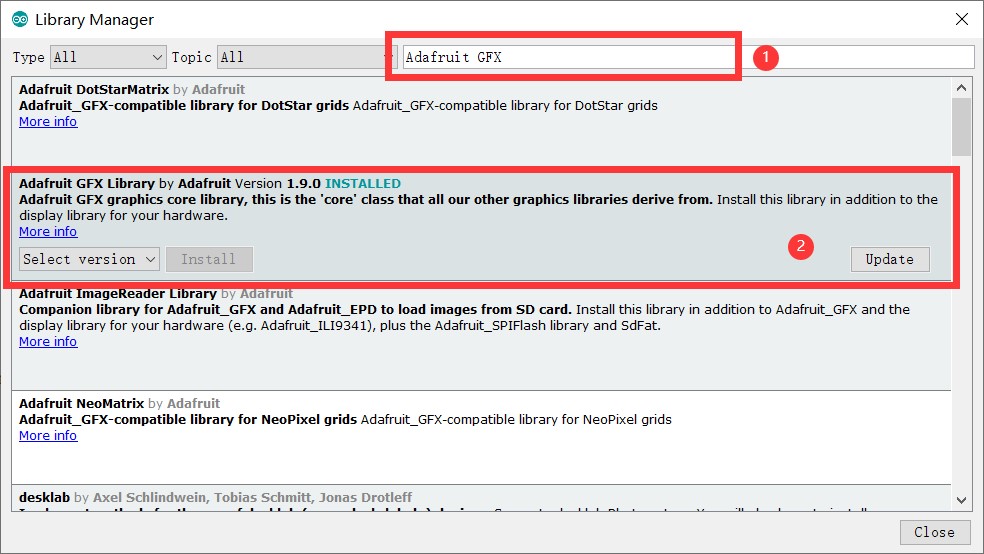
Task: Click the Close button at the bottom
Action: [x=934, y=532]
